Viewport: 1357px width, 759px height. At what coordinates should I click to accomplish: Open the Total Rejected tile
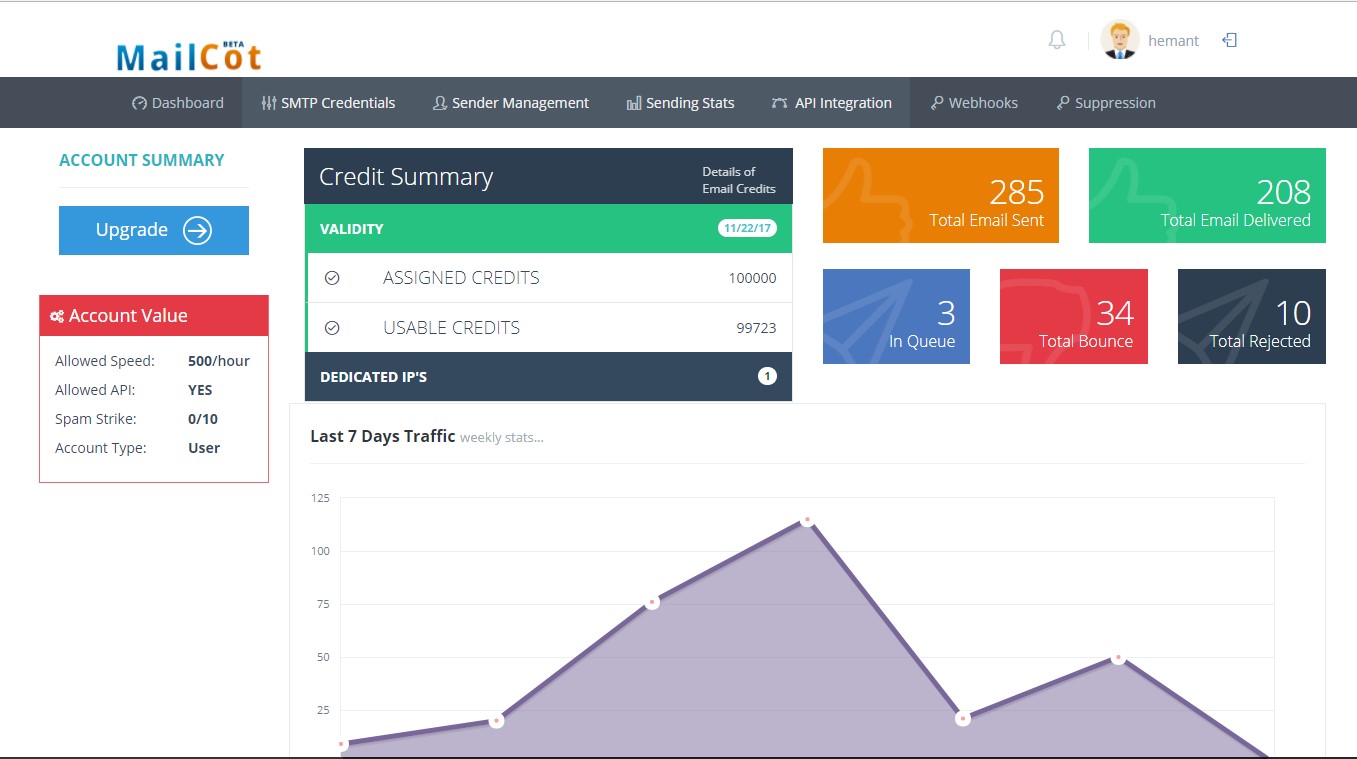(x=1252, y=316)
